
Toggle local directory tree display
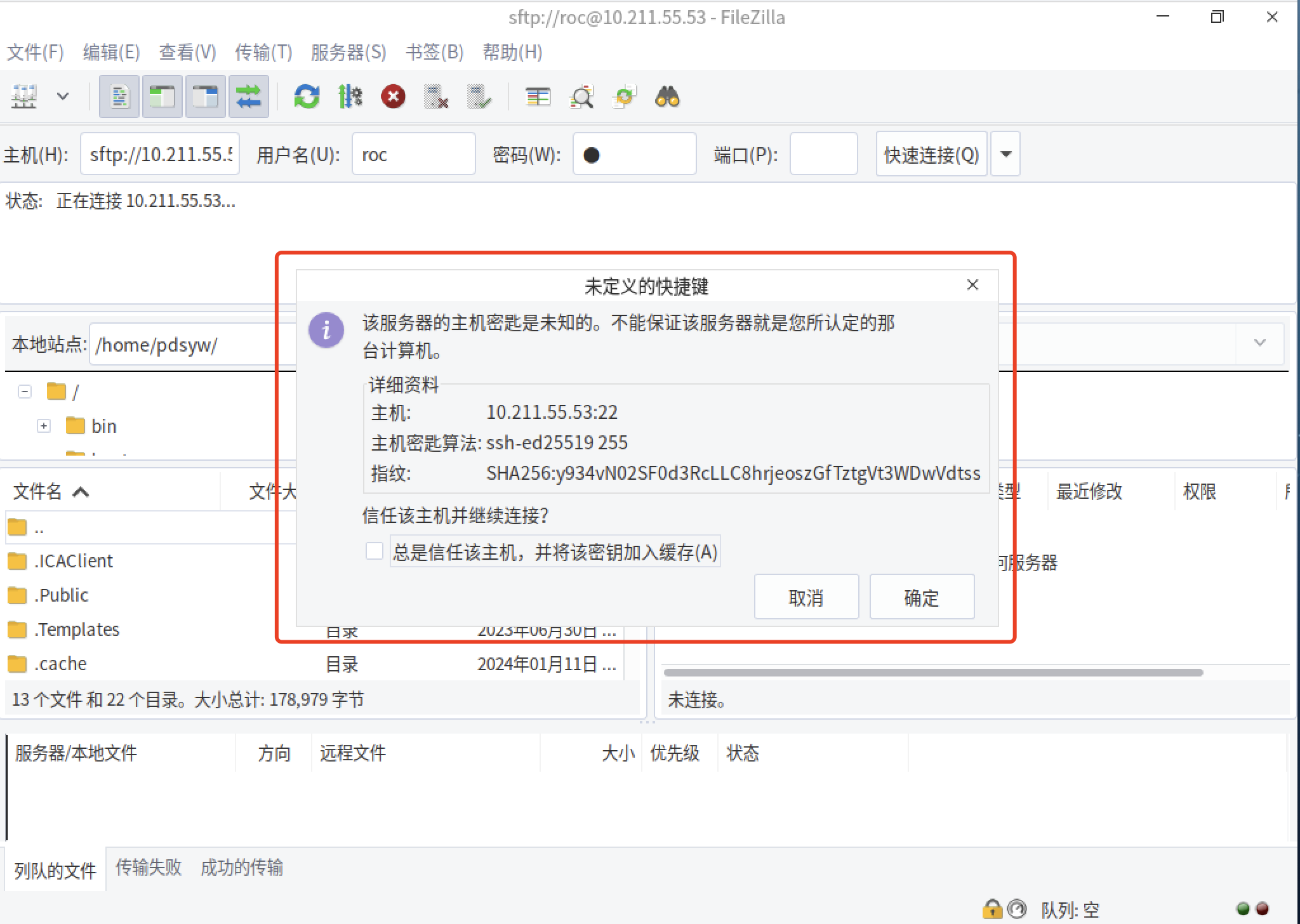(162, 97)
